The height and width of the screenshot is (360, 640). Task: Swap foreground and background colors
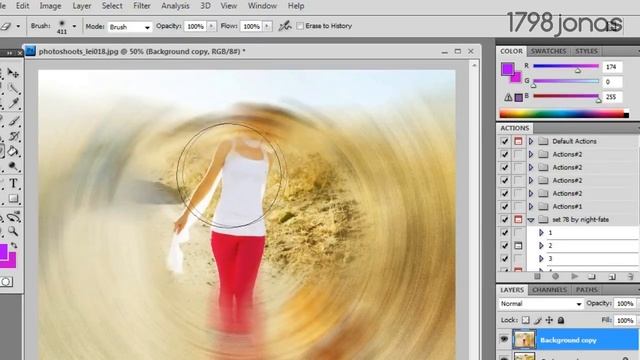coord(13,245)
